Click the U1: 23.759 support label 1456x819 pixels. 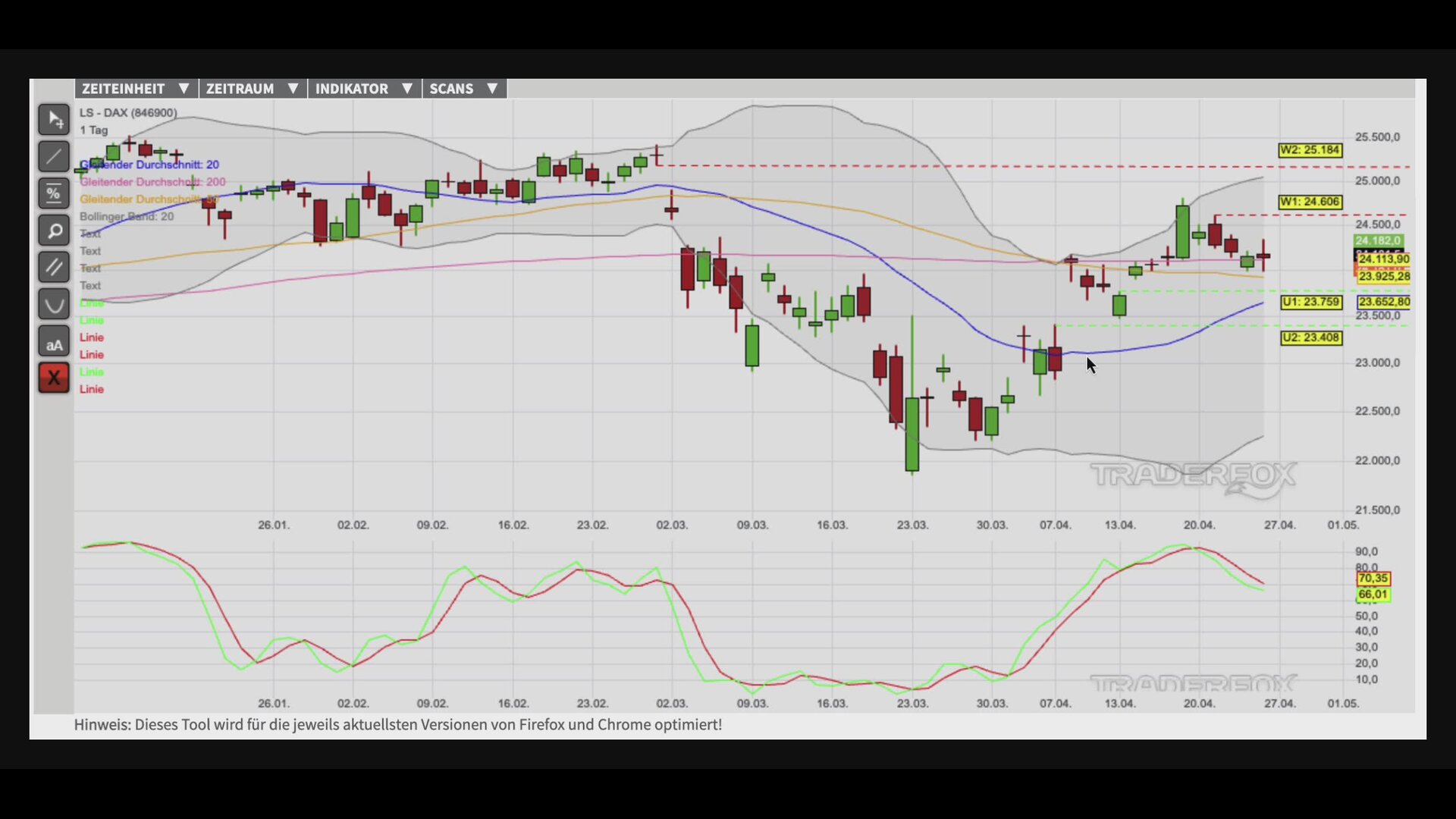point(1310,302)
